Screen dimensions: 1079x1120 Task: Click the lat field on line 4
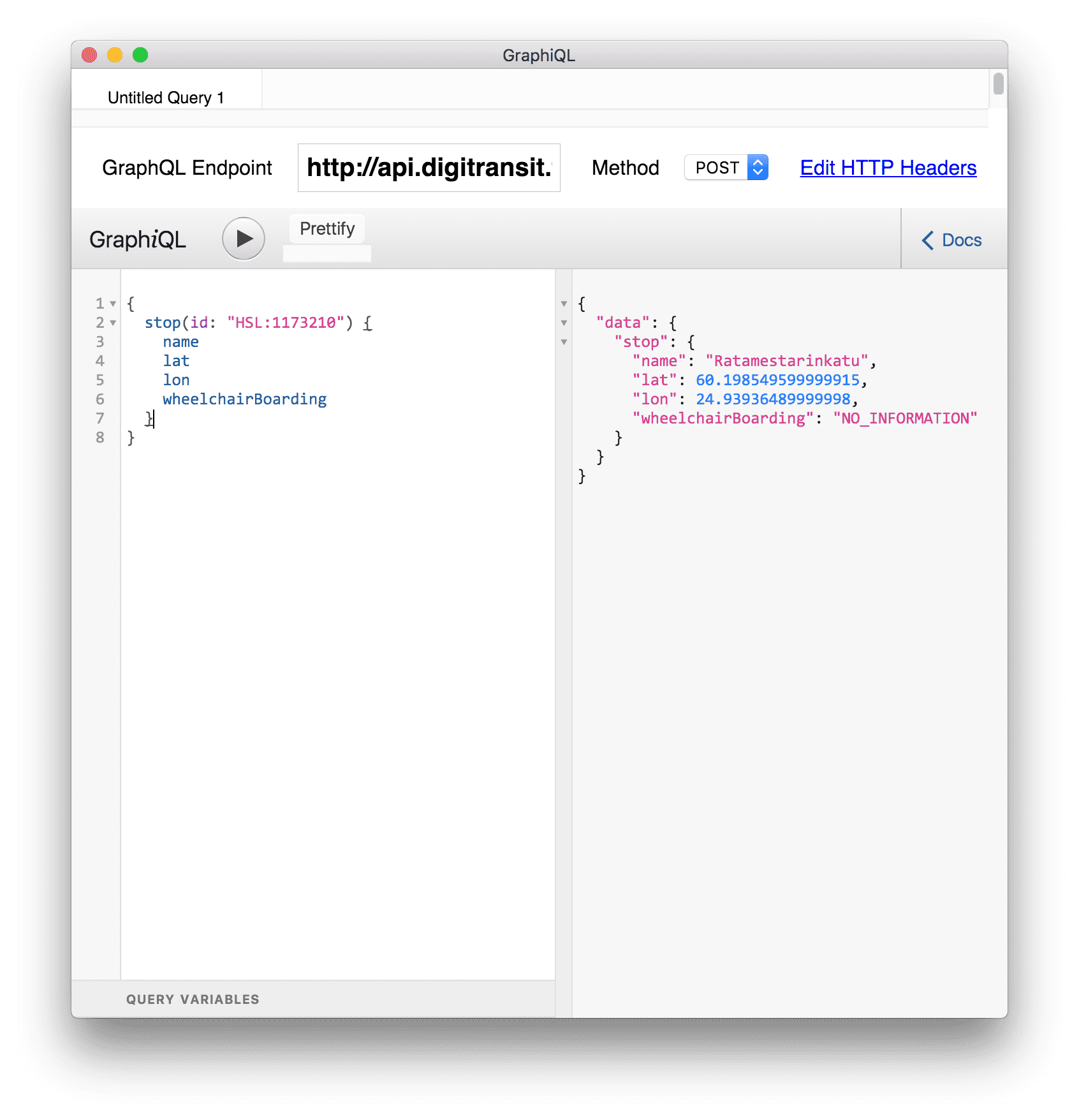point(176,361)
